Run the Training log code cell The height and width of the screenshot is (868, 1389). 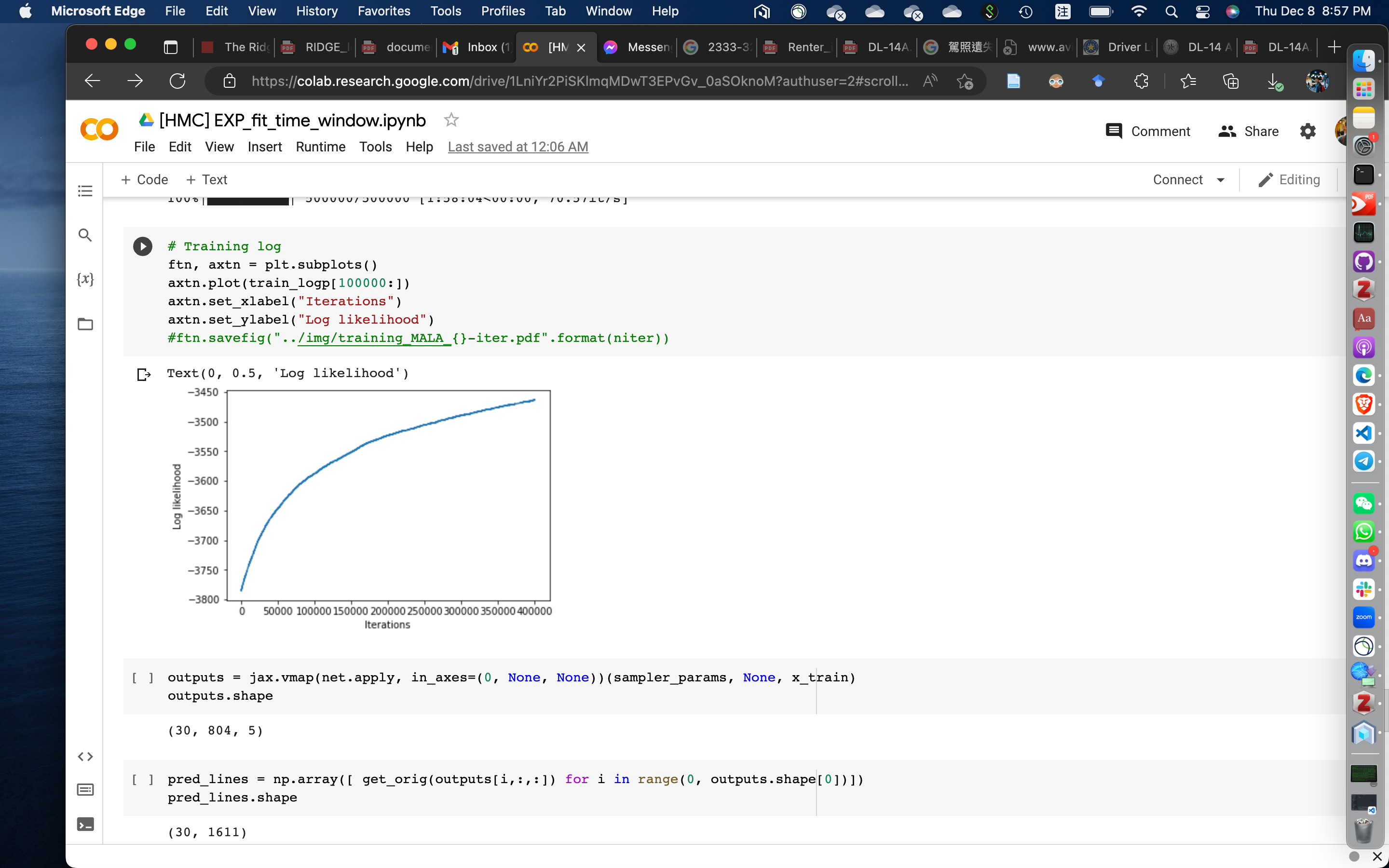pyautogui.click(x=142, y=246)
